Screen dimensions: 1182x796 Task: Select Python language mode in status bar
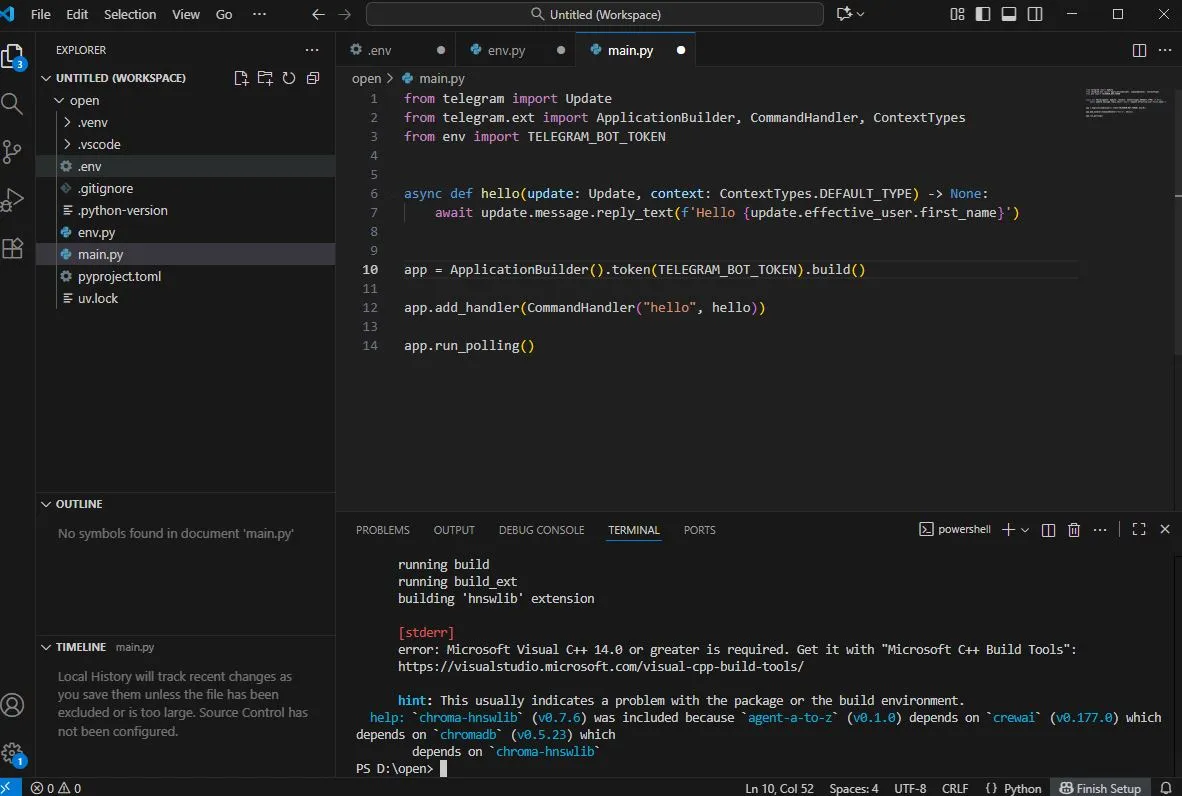1013,788
